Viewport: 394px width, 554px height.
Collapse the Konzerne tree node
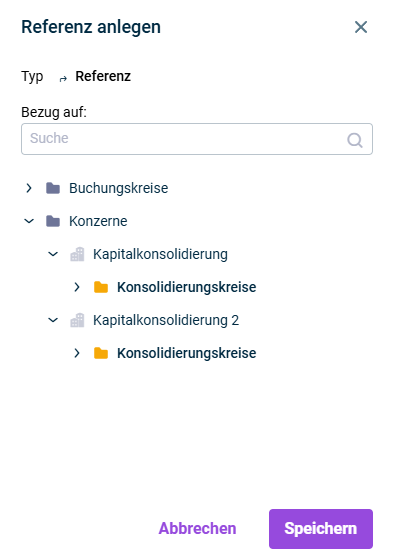pyautogui.click(x=29, y=221)
